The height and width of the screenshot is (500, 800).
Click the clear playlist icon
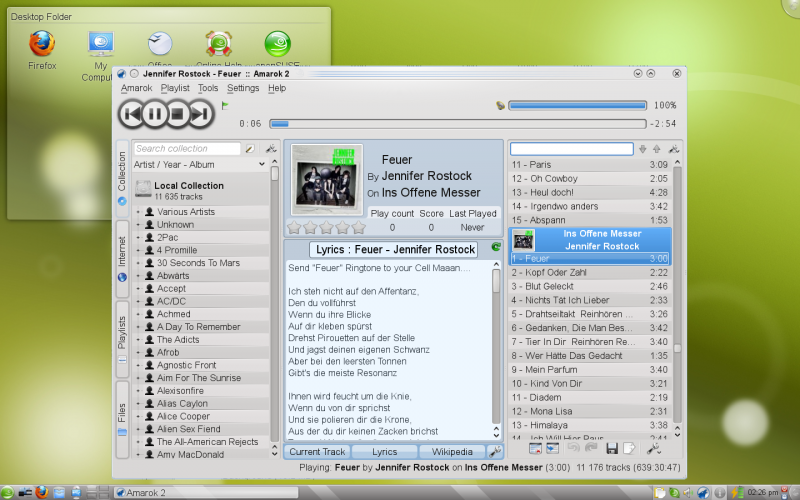point(535,448)
